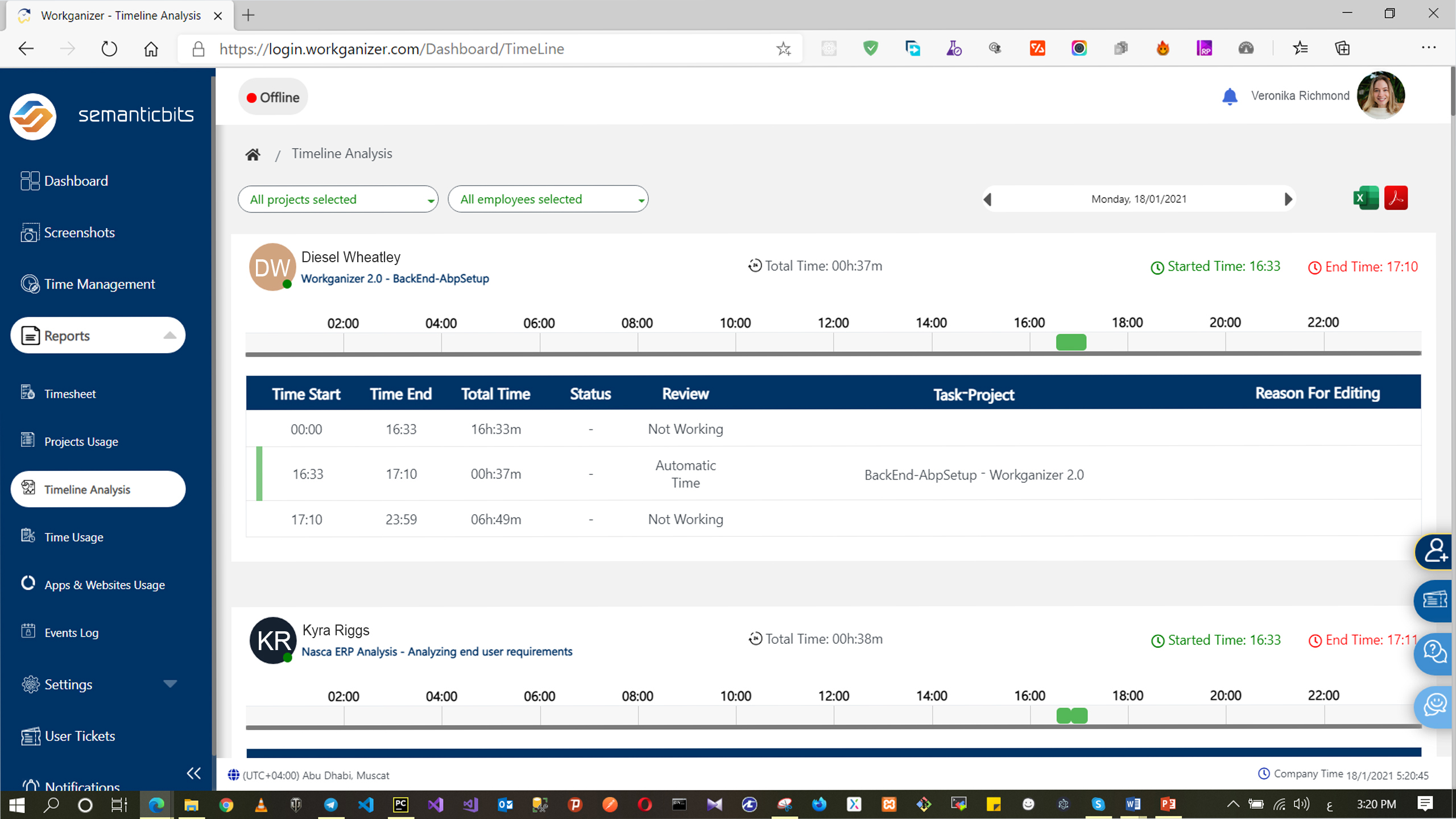Screen dimensions: 1456x819
Task: Open Workganizer 2.0 - BackEnd-AbpSetup link
Action: click(x=395, y=279)
